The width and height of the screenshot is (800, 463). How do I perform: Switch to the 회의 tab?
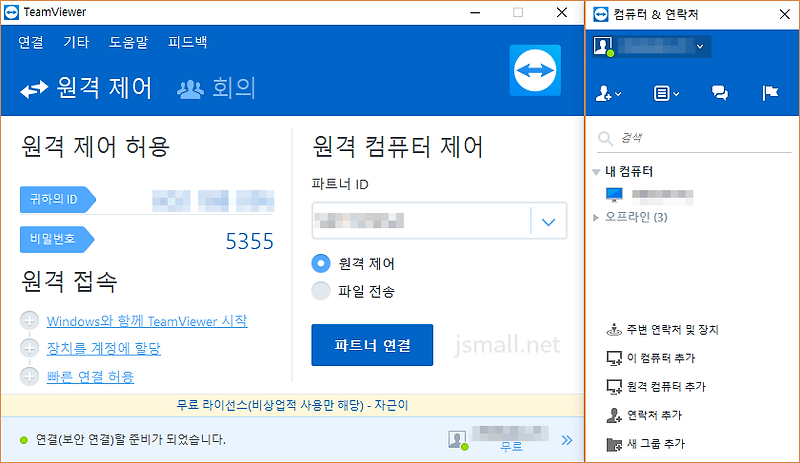[216, 88]
